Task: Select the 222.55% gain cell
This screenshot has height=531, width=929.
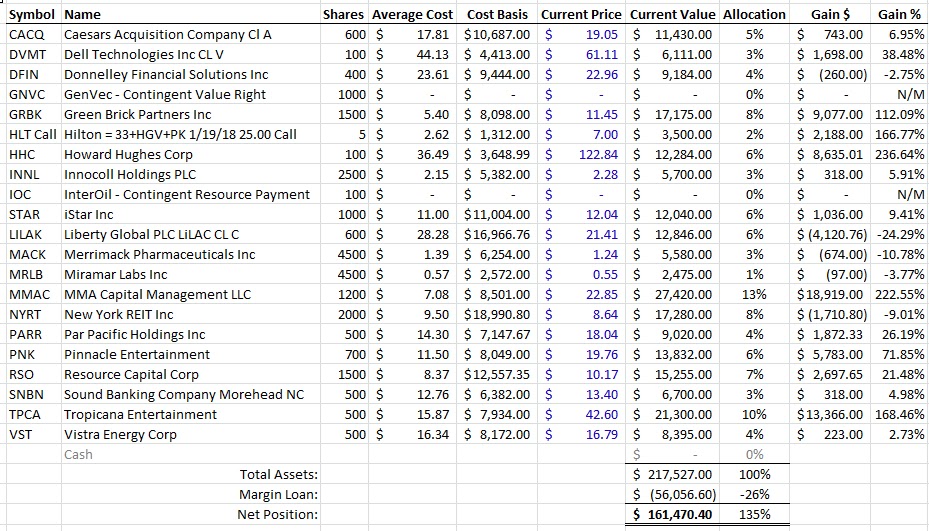Action: click(899, 295)
